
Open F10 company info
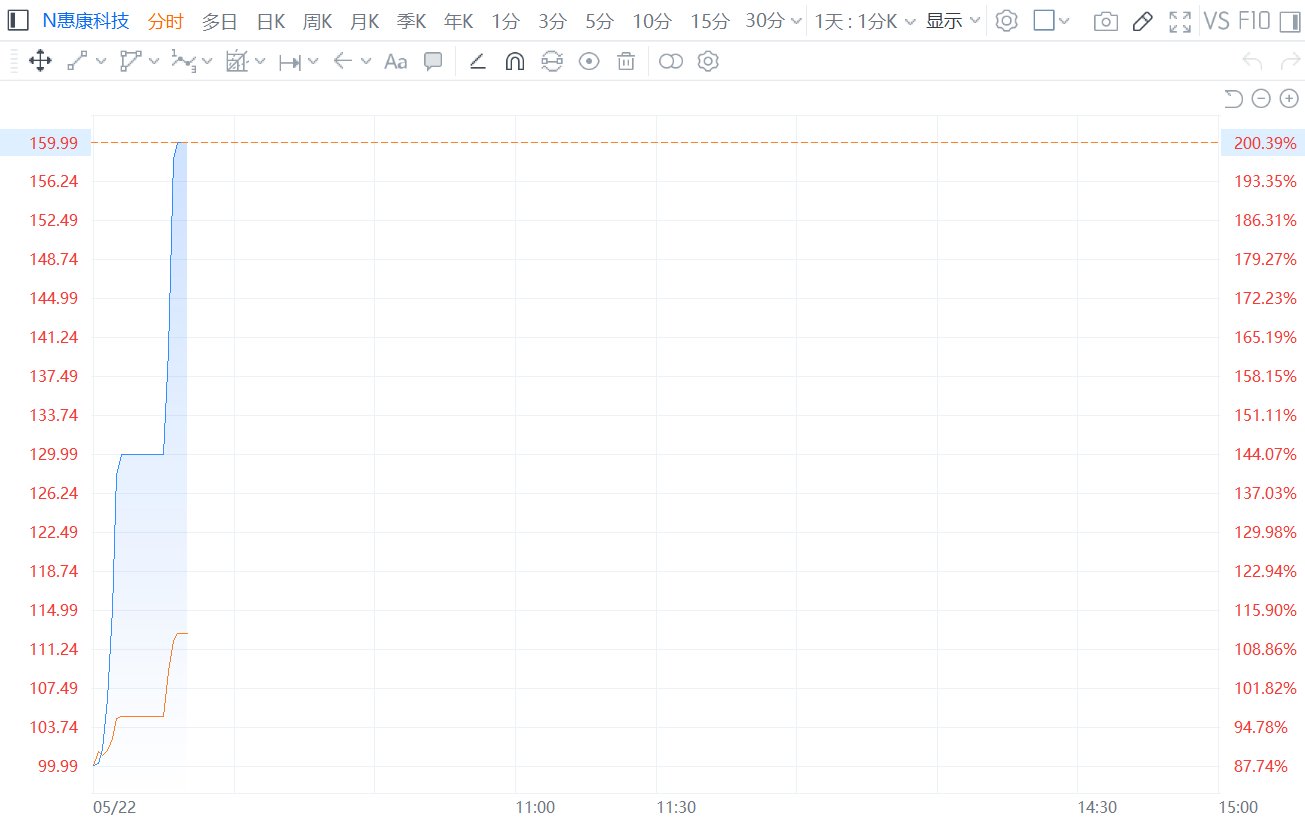point(1253,21)
